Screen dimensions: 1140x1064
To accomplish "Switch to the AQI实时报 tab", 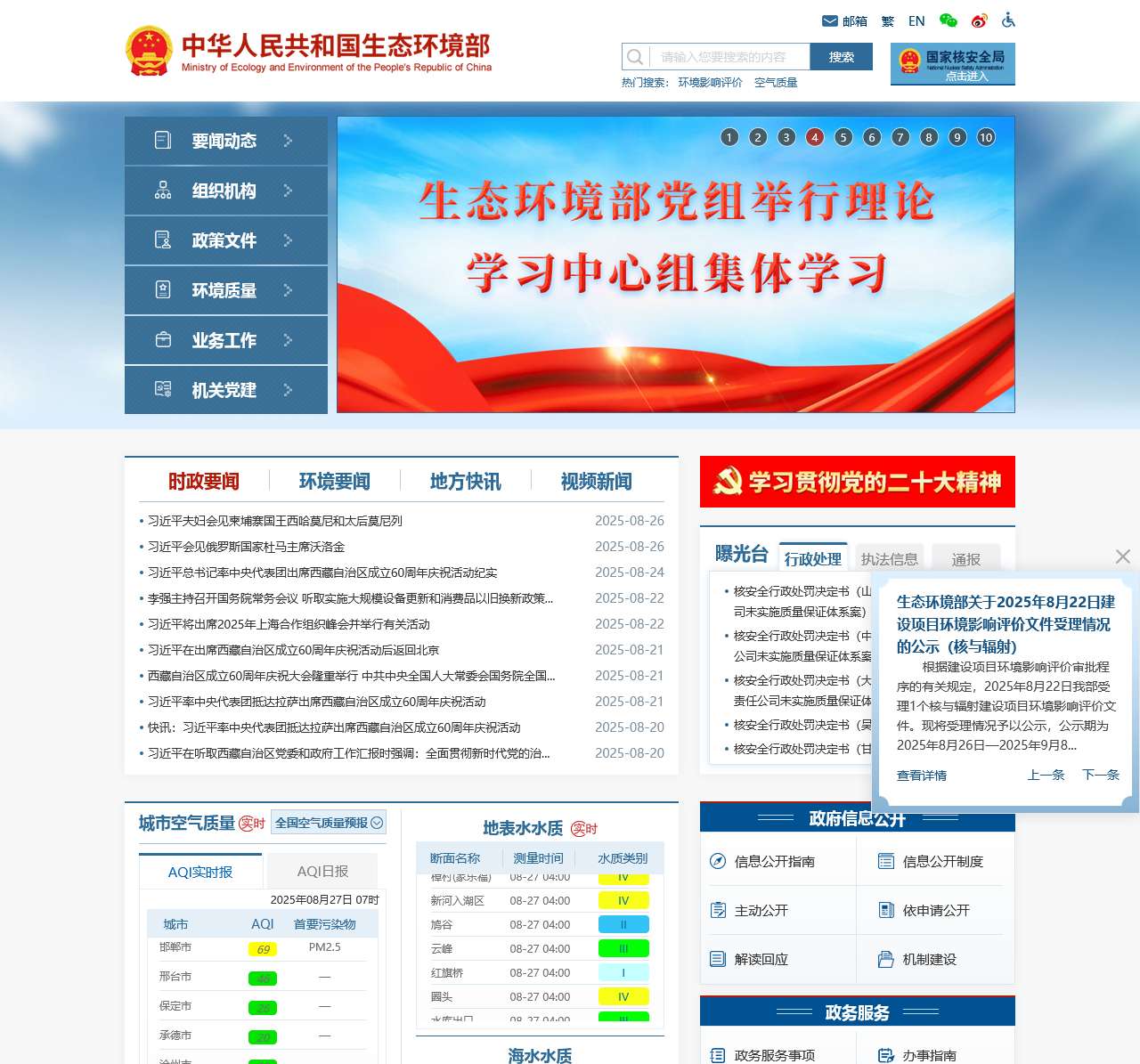I will 200,872.
